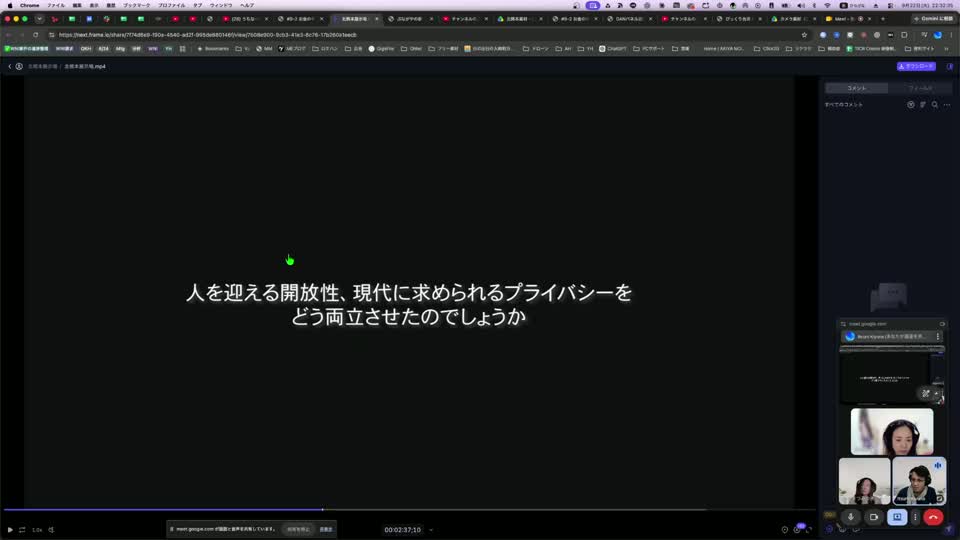Image resolution: width=960 pixels, height=540 pixels.
Task: End call with red hang-up button
Action: 933,517
